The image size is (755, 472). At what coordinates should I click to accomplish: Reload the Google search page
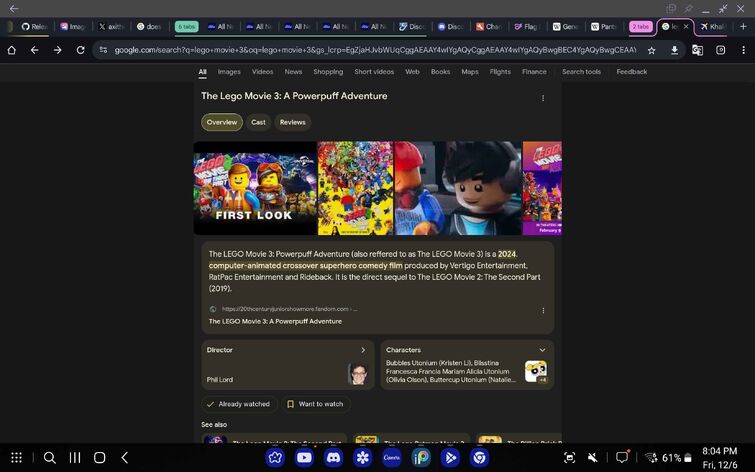click(80, 50)
